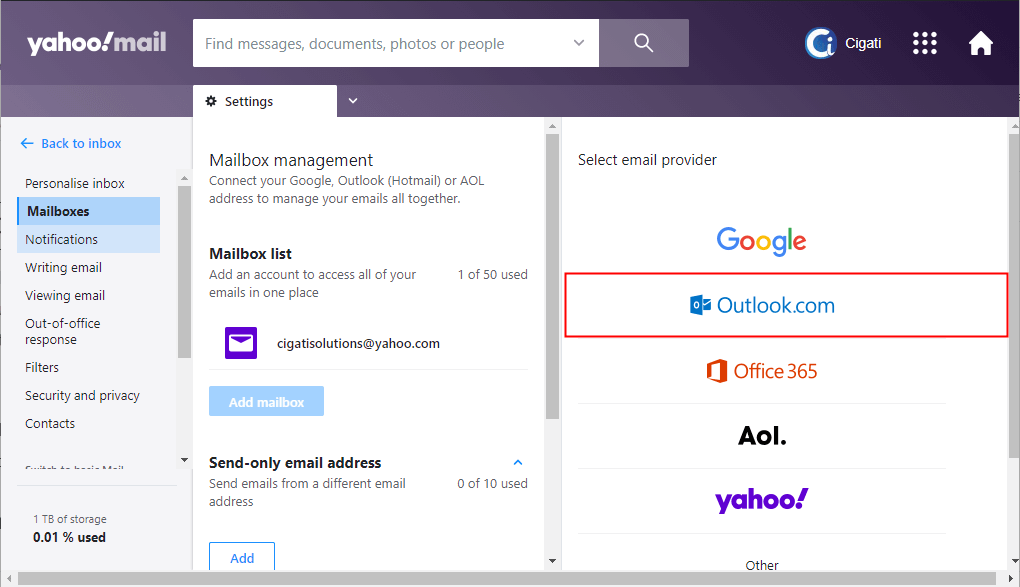The height and width of the screenshot is (587, 1020).
Task: Open the apps grid menu
Action: pos(924,43)
